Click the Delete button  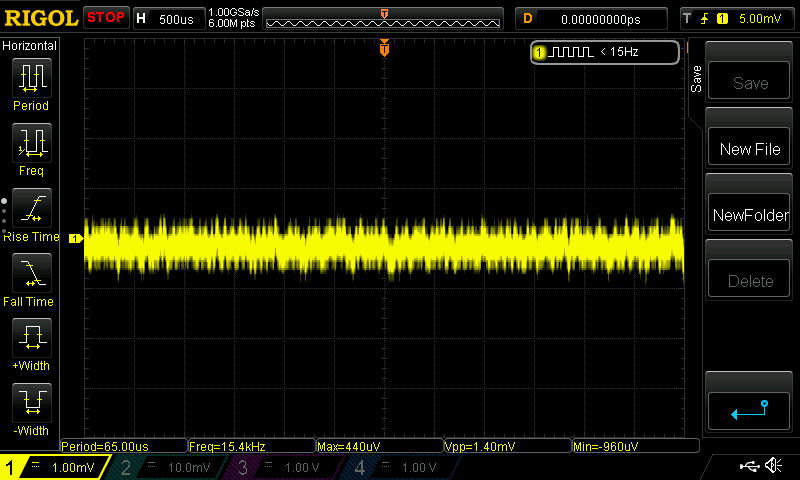pyautogui.click(x=749, y=278)
